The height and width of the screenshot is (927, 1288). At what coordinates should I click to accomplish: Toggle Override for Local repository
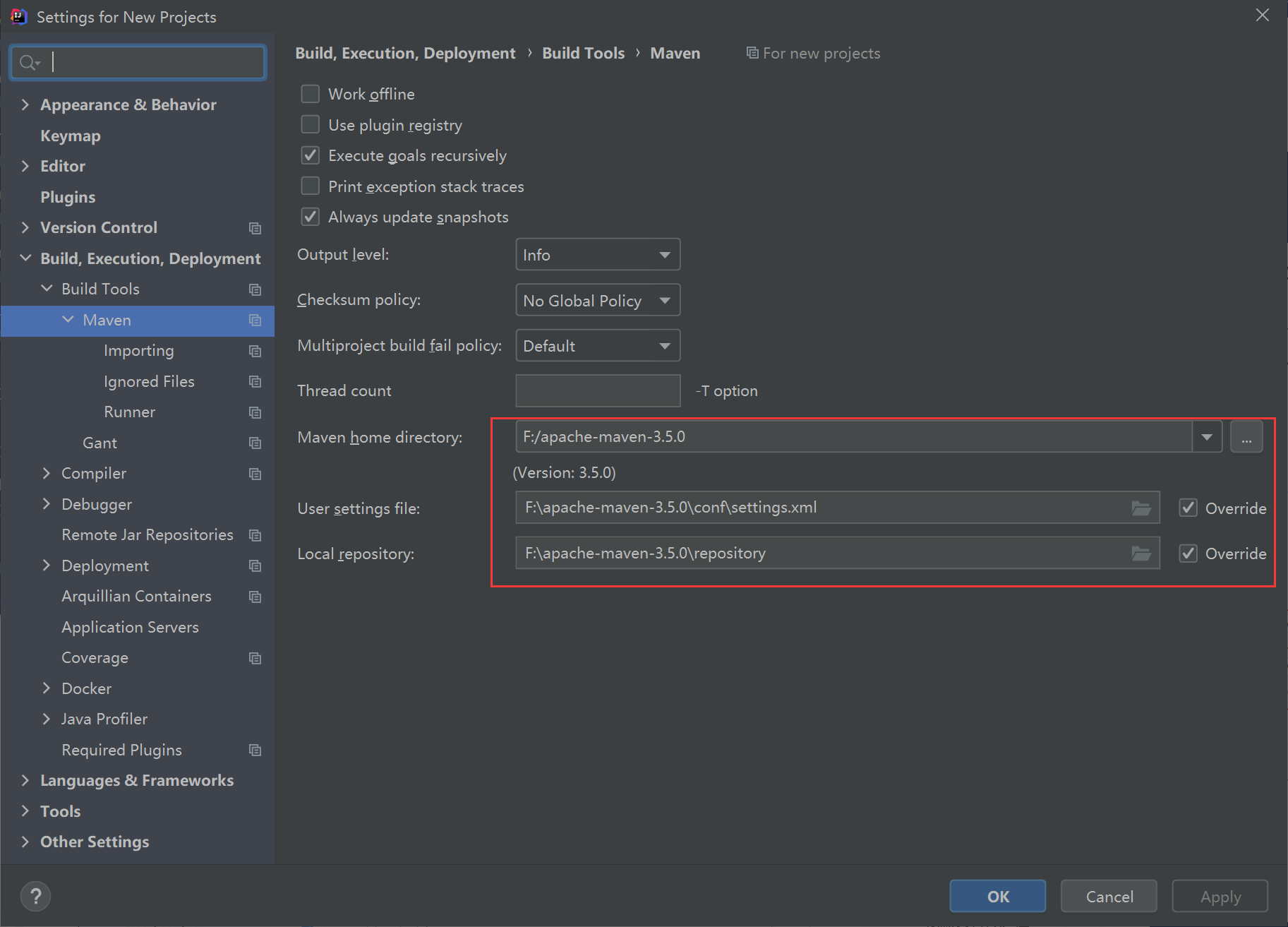point(1188,554)
